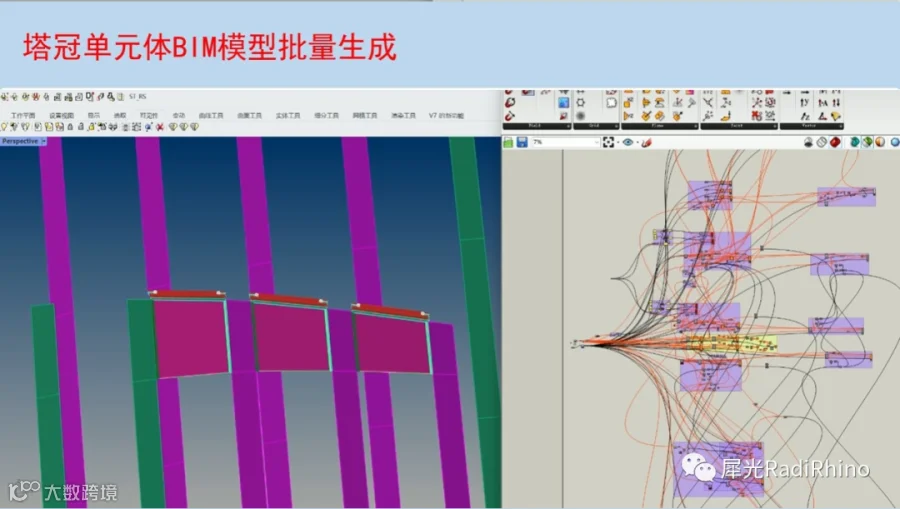Click the red X icon in Rhino's visibility toolbar
This screenshot has width=900, height=509.
[x=160, y=127]
